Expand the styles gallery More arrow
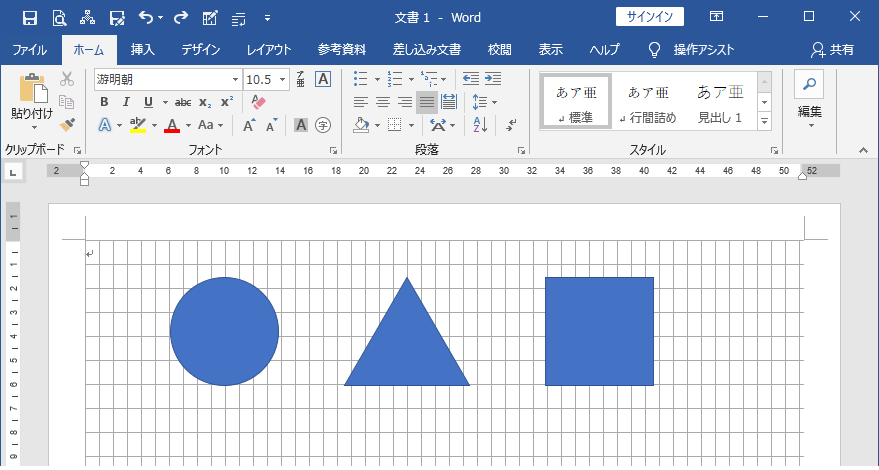The image size is (879, 470). click(765, 121)
